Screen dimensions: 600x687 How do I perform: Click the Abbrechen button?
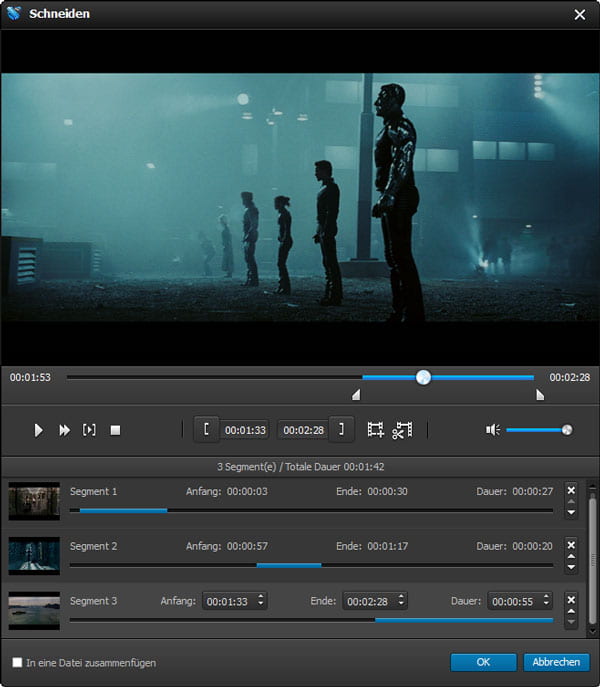click(556, 662)
